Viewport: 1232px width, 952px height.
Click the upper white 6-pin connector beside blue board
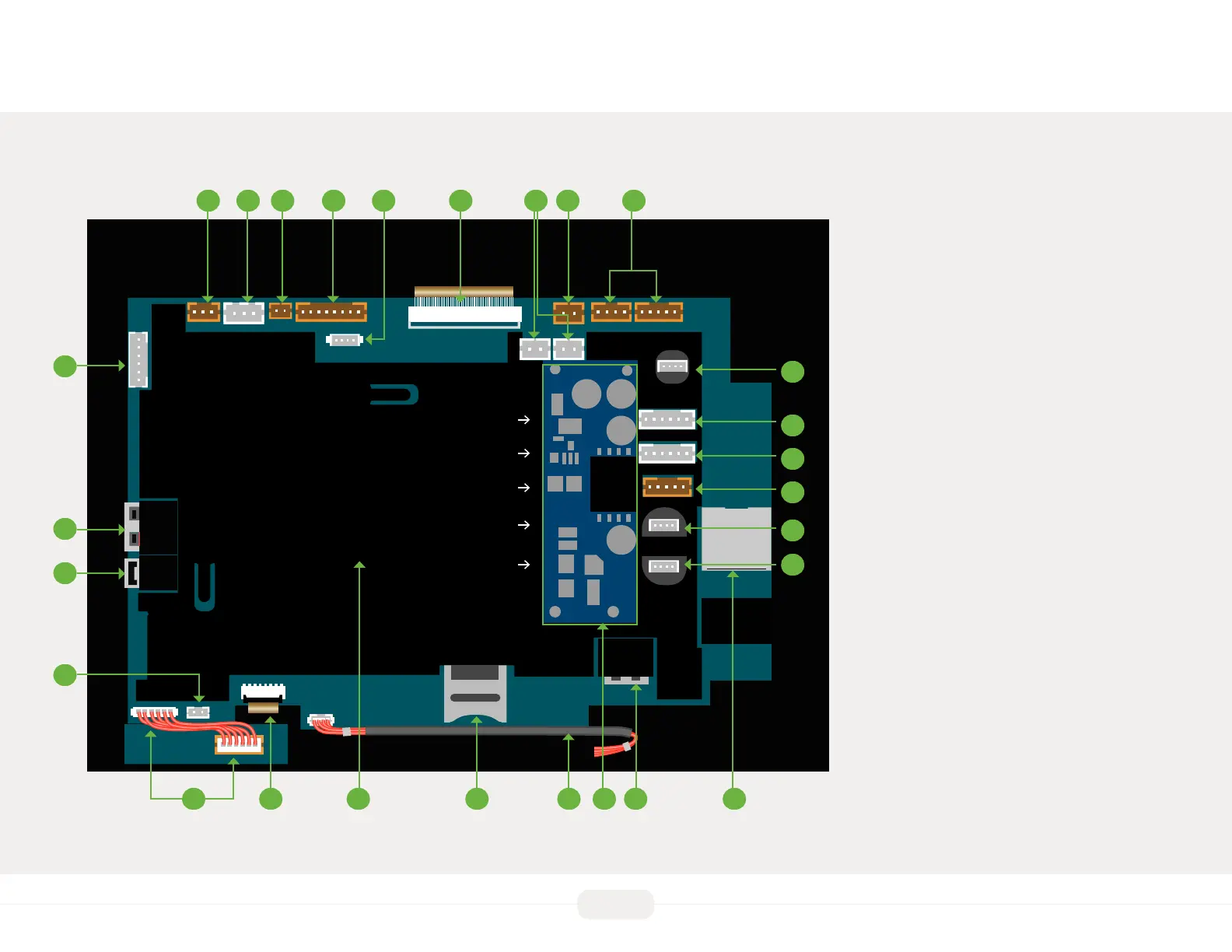click(667, 419)
